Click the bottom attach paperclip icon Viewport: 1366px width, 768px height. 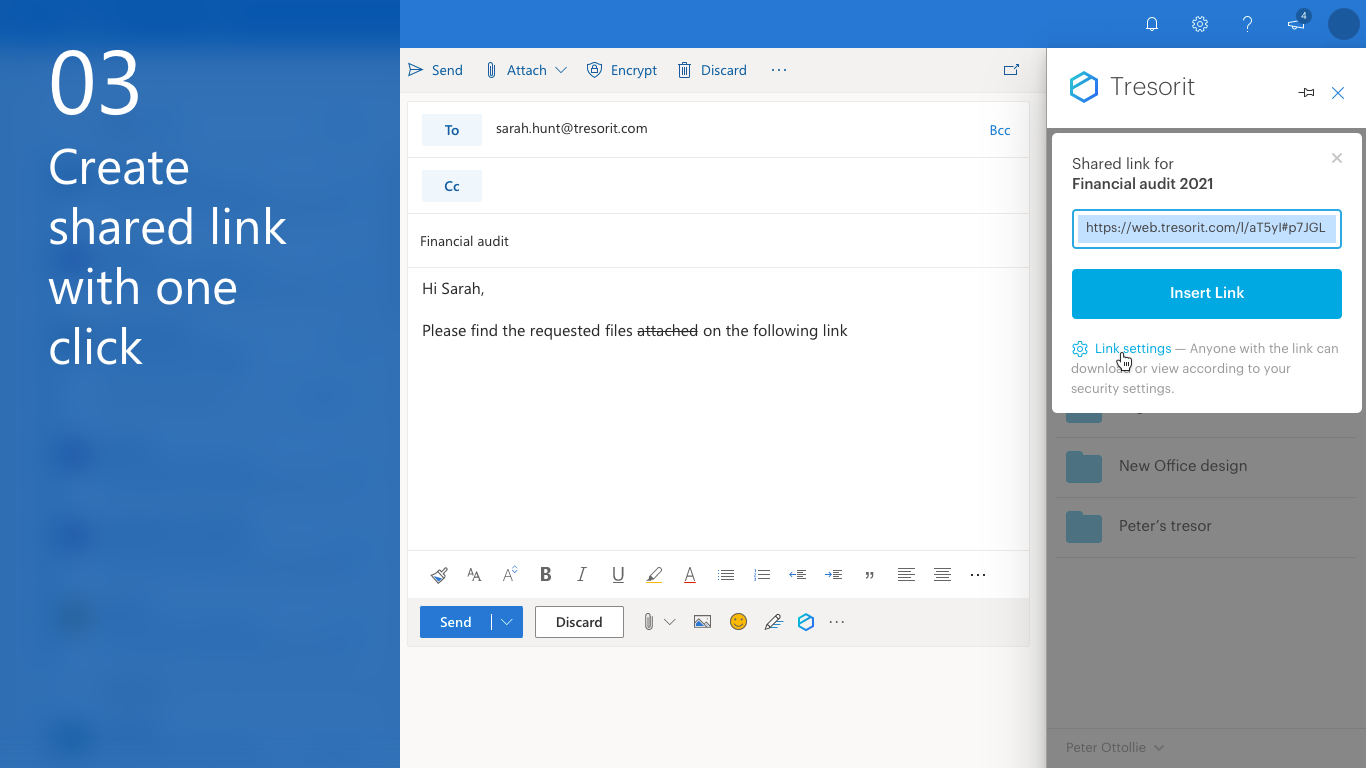point(648,622)
